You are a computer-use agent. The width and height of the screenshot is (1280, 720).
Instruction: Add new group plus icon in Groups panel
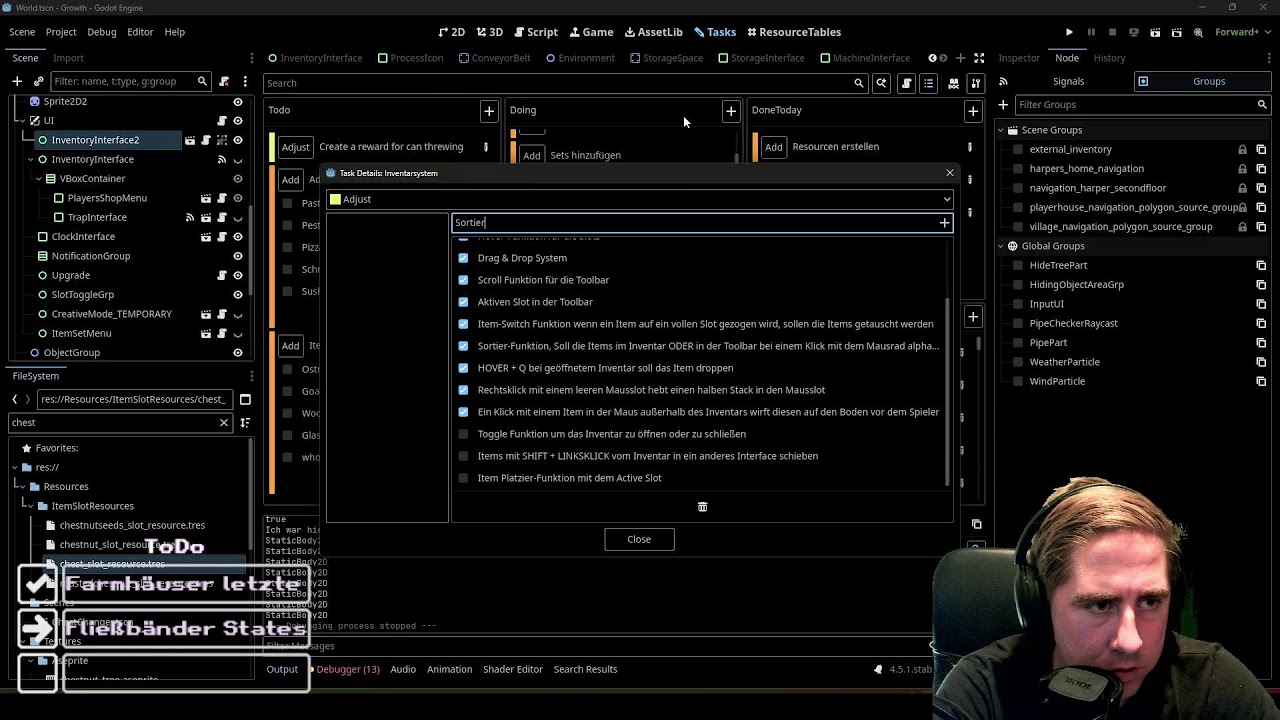coord(1003,104)
